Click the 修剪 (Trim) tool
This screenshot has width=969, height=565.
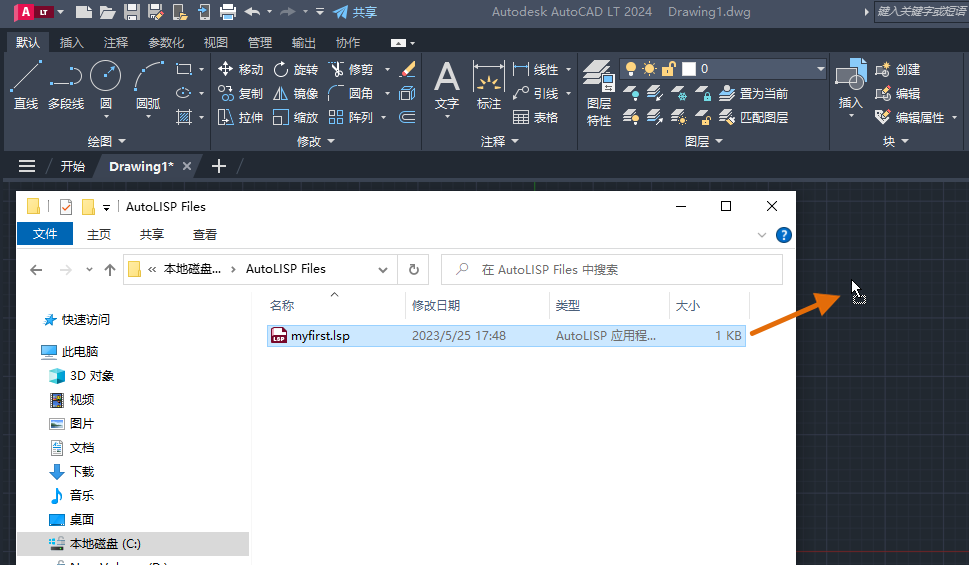click(350, 69)
